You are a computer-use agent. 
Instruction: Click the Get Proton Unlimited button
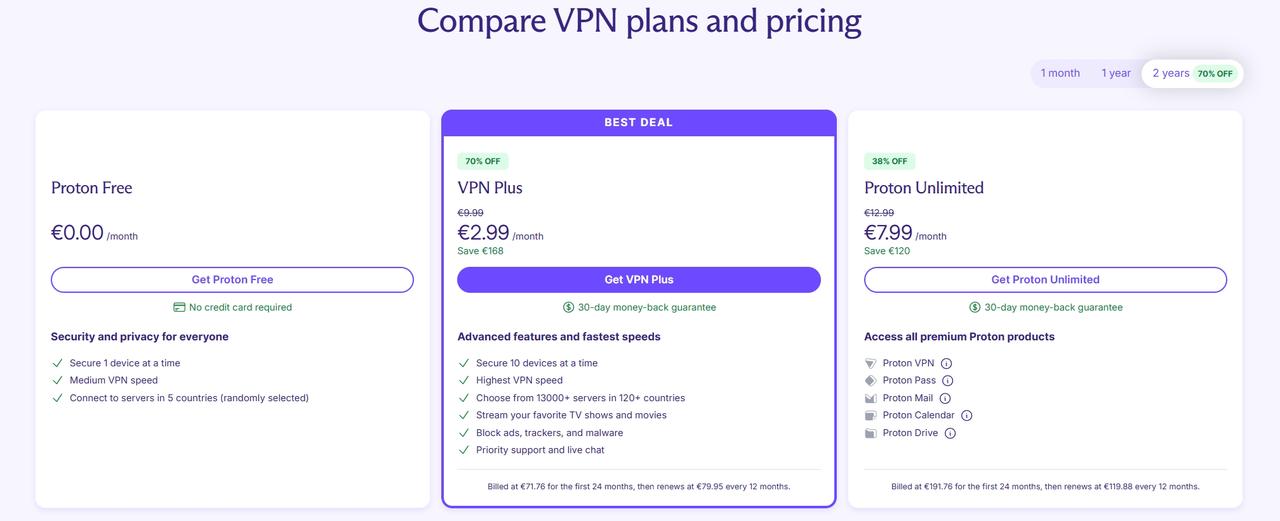point(1045,280)
